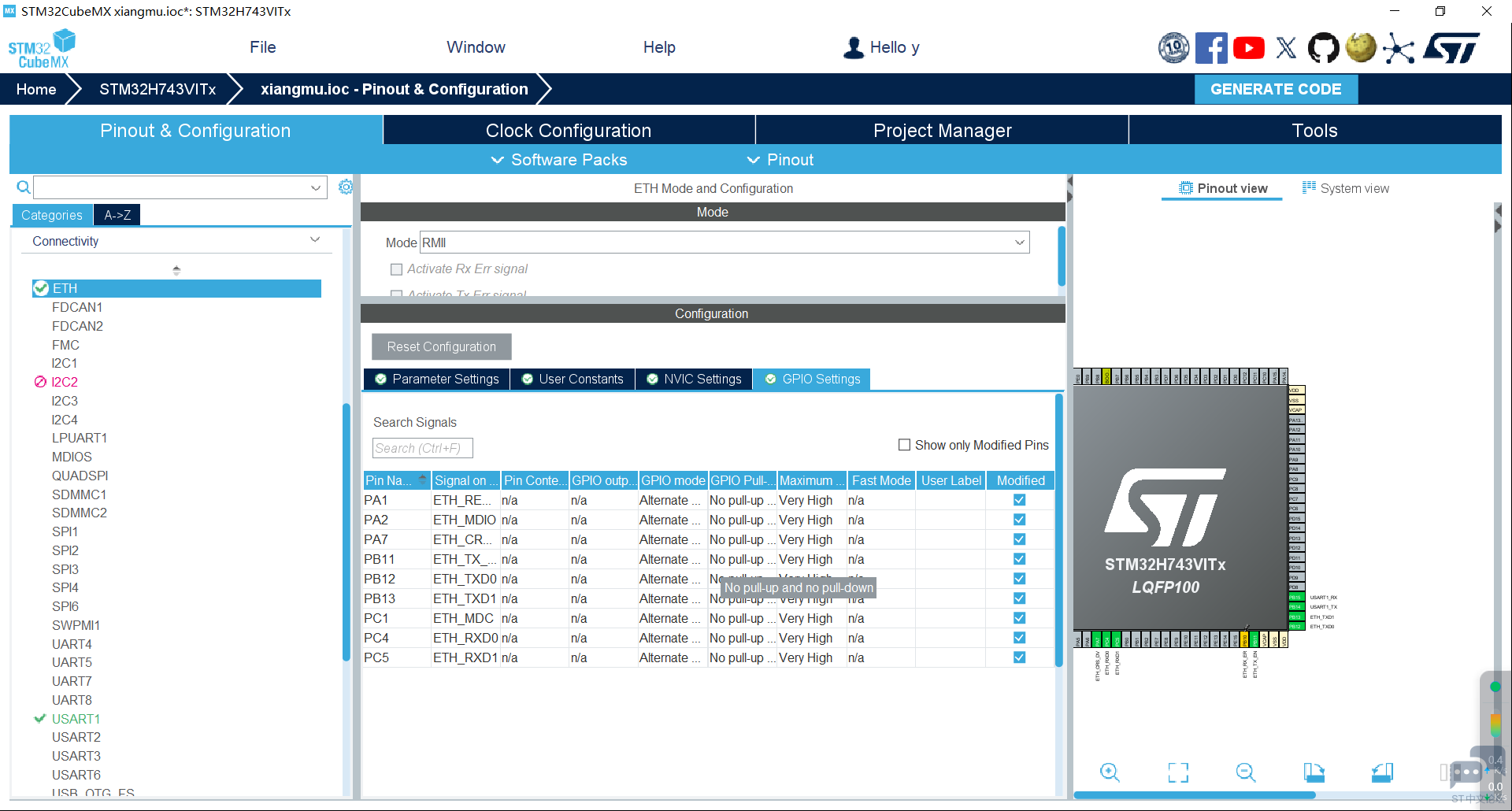Open the wiki globe icon
The height and width of the screenshot is (811, 1512).
(1361, 47)
